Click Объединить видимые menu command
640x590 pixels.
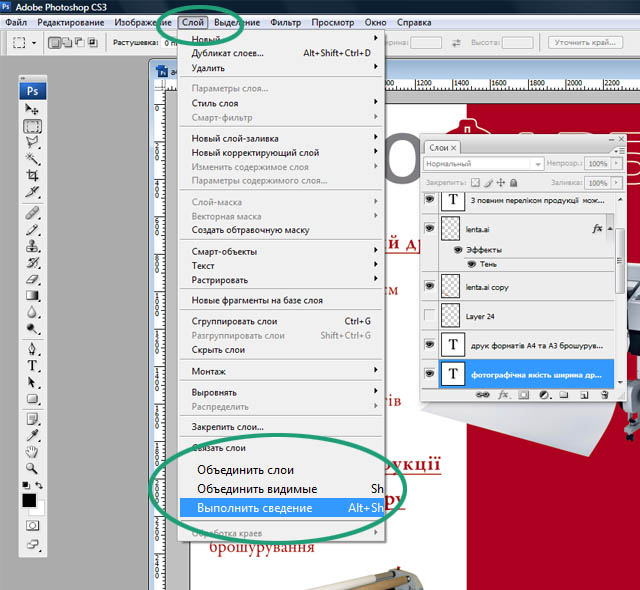(x=257, y=489)
